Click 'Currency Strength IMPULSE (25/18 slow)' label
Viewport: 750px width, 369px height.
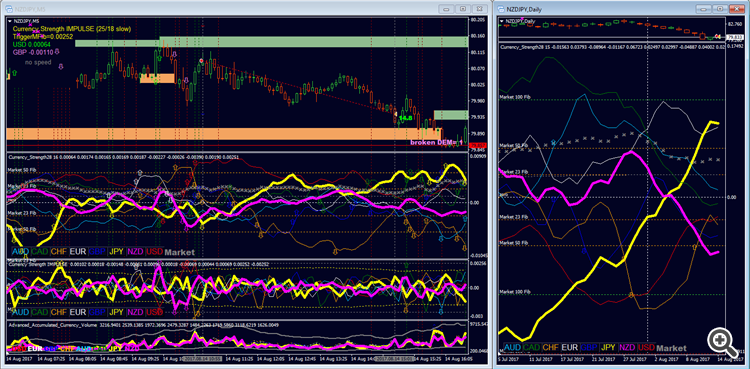click(72, 29)
